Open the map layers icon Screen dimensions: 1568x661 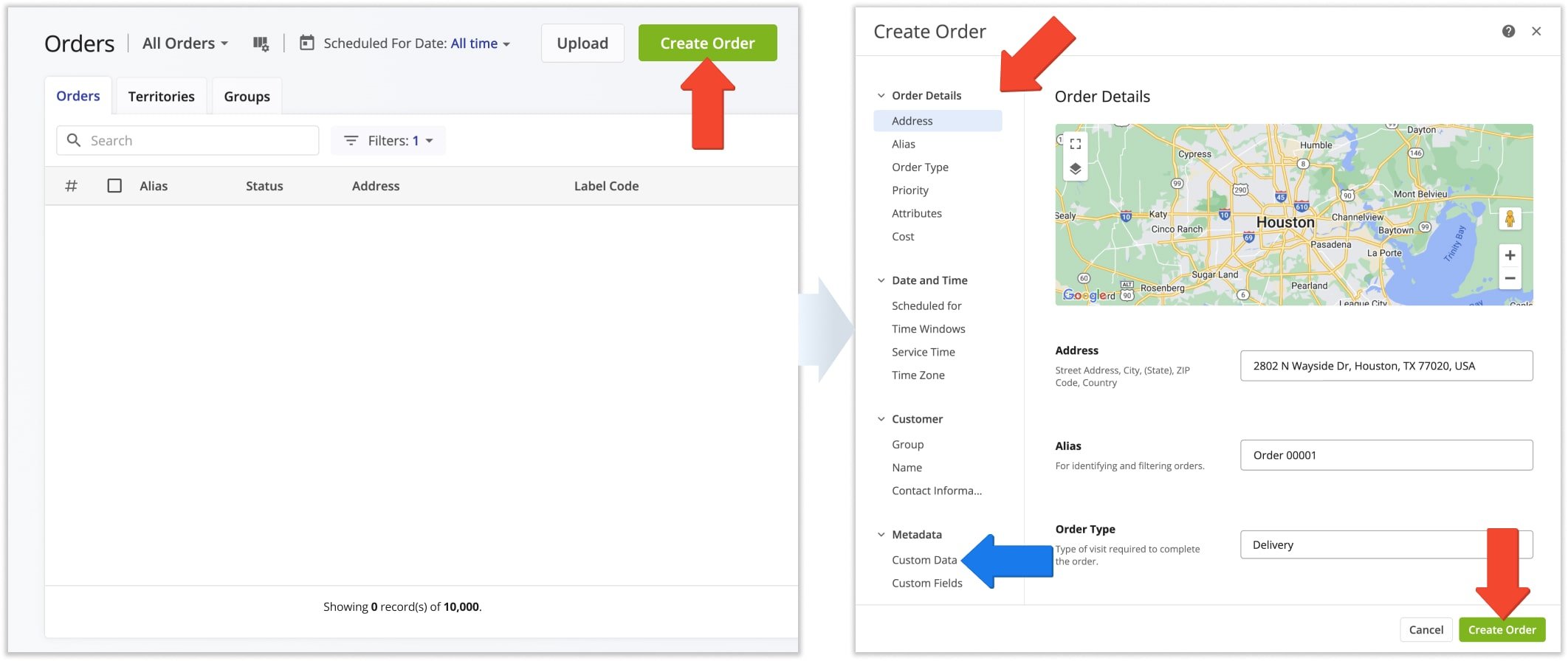1075,169
